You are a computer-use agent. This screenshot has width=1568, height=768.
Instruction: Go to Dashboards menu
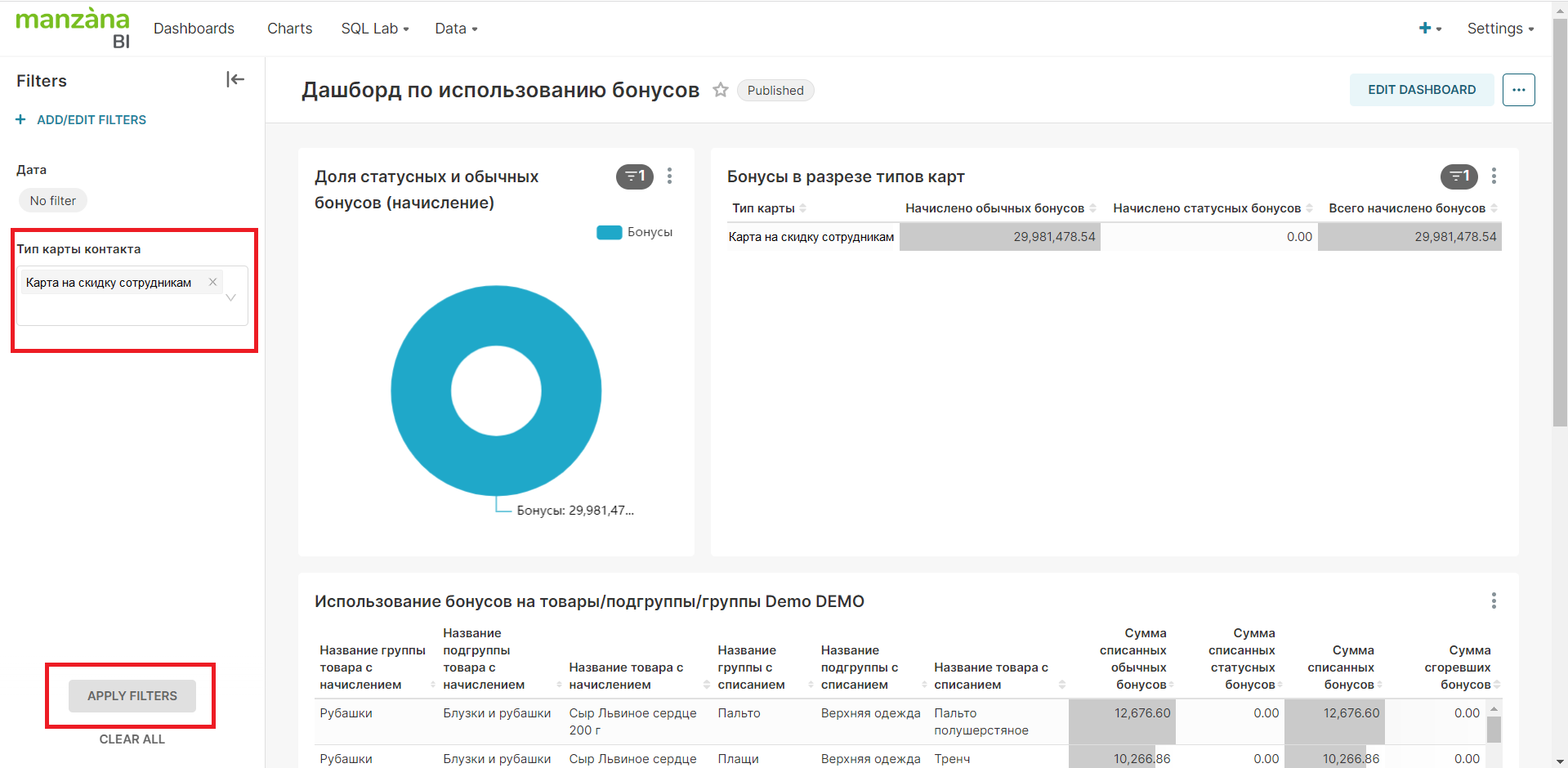[x=194, y=29]
